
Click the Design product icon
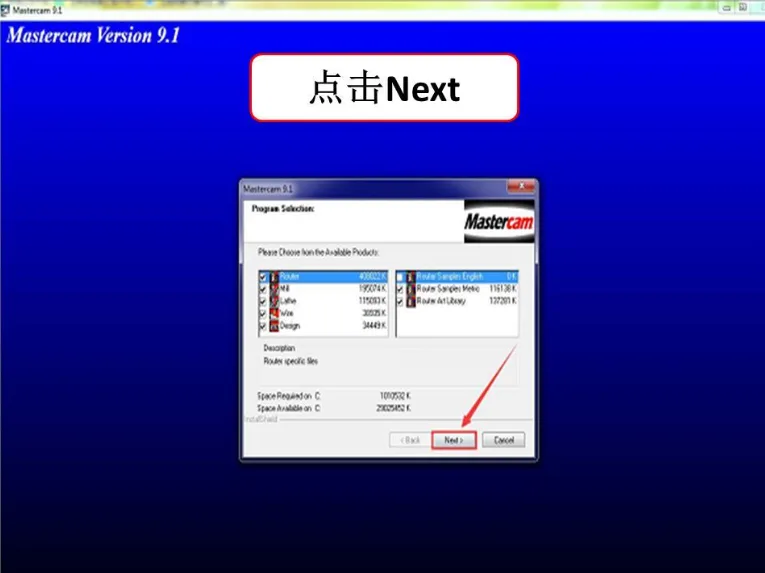274,326
